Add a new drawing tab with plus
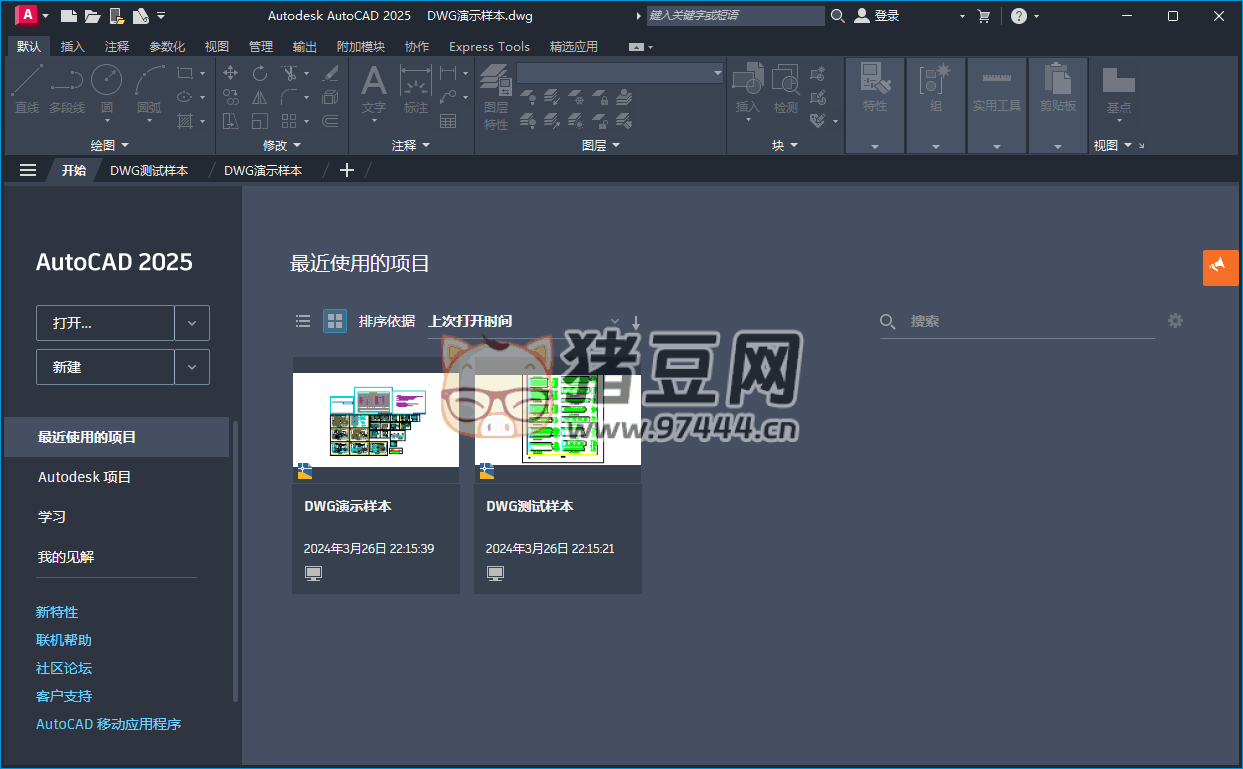 [347, 170]
